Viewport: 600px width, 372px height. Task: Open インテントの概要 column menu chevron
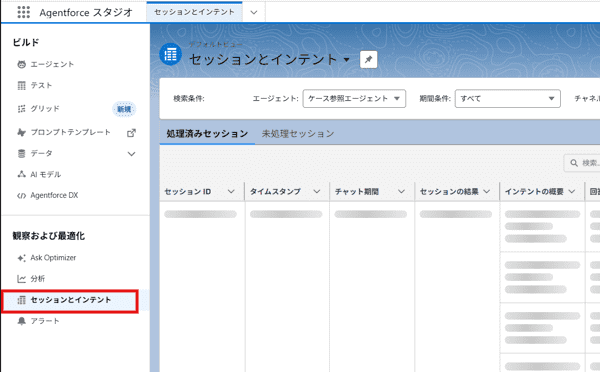pyautogui.click(x=572, y=191)
